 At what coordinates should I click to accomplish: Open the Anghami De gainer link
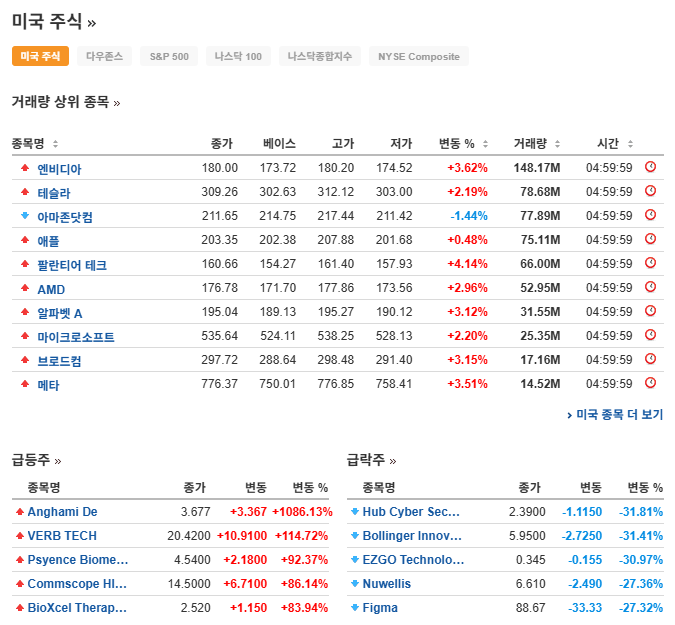point(62,512)
